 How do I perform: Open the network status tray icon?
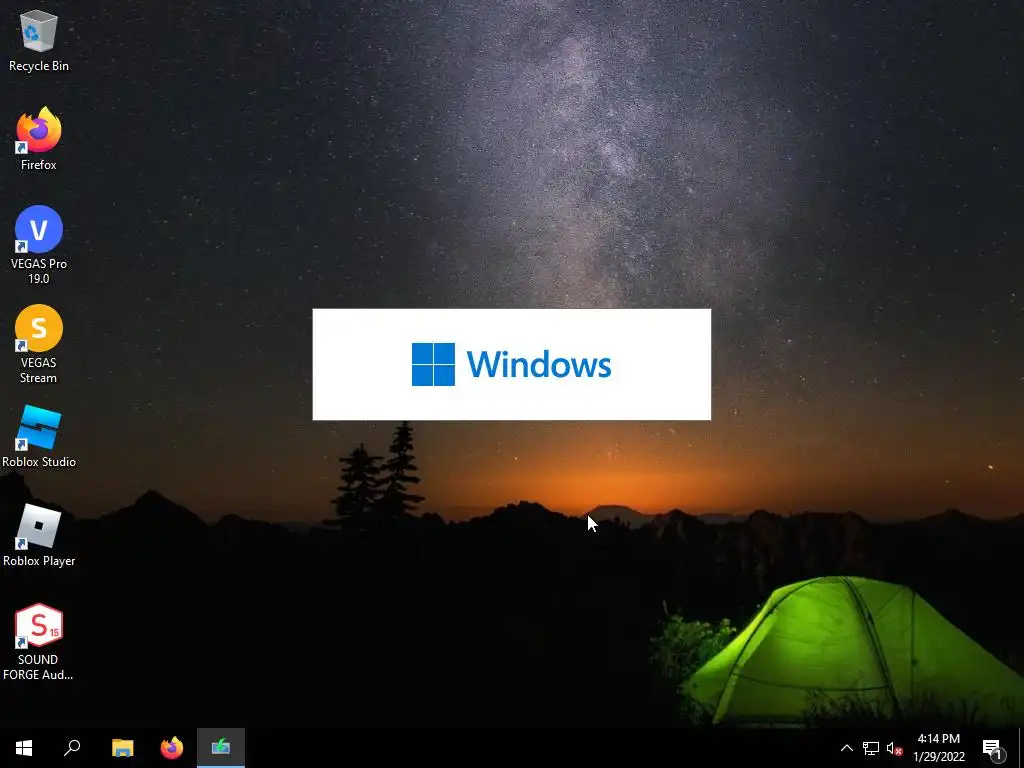[871, 748]
